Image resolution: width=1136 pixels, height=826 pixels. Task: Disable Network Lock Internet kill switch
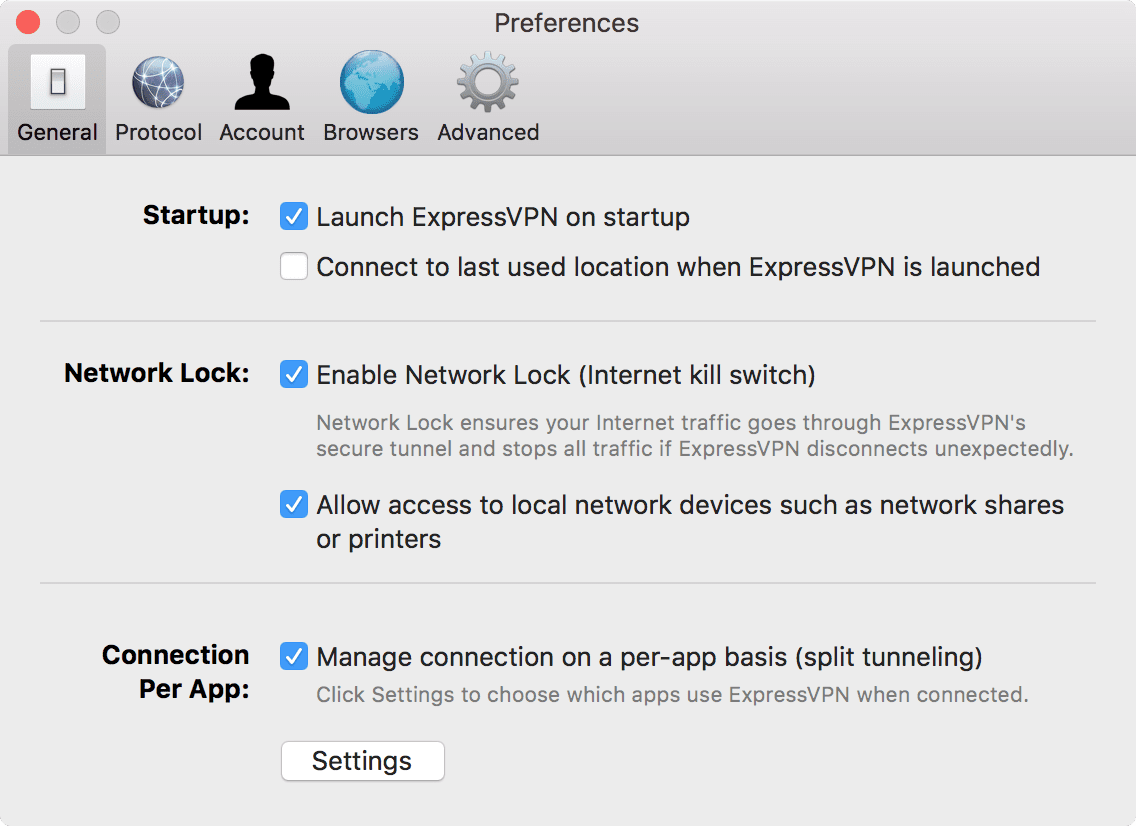293,374
